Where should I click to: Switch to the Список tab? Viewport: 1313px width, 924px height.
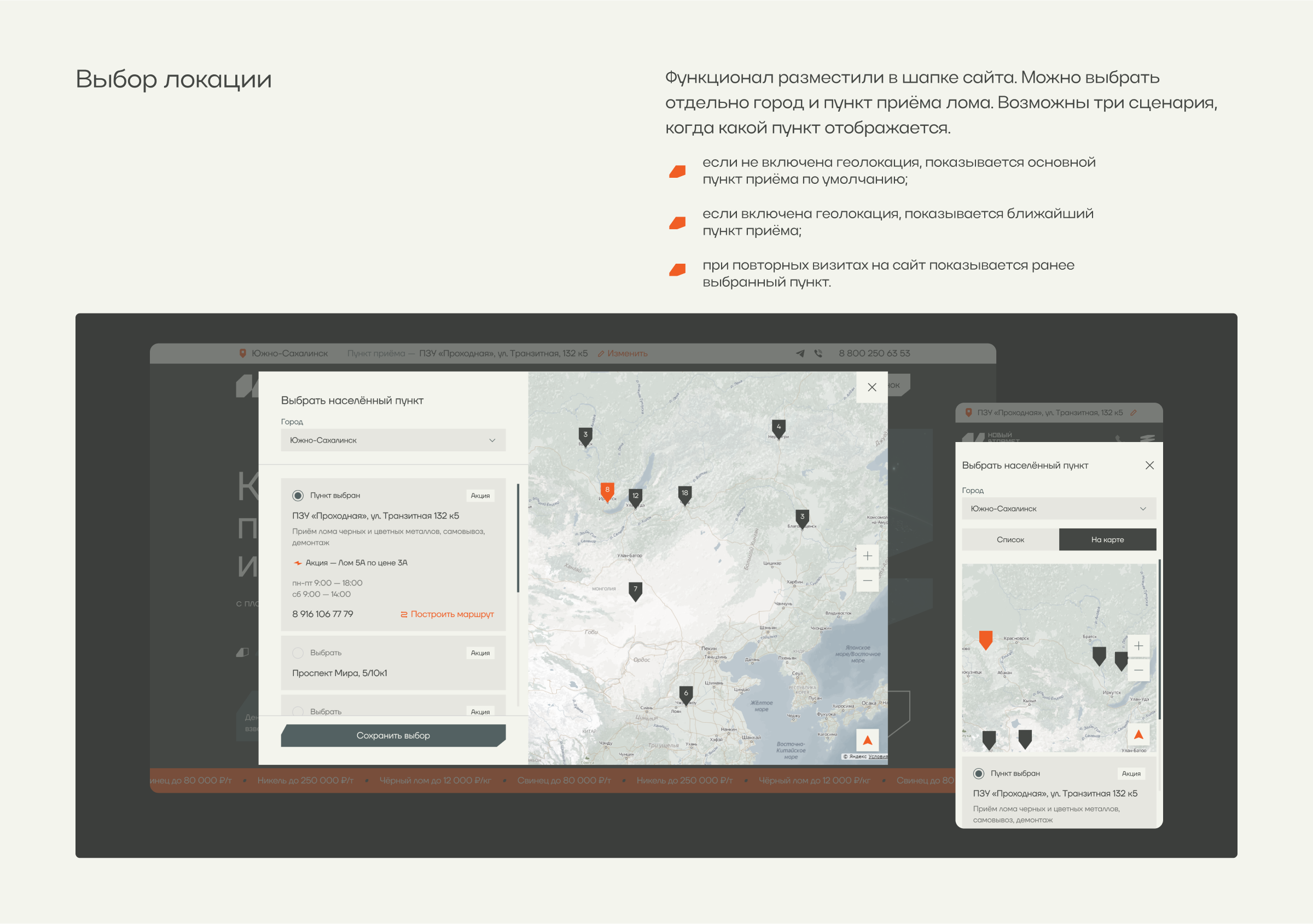[x=1010, y=540]
